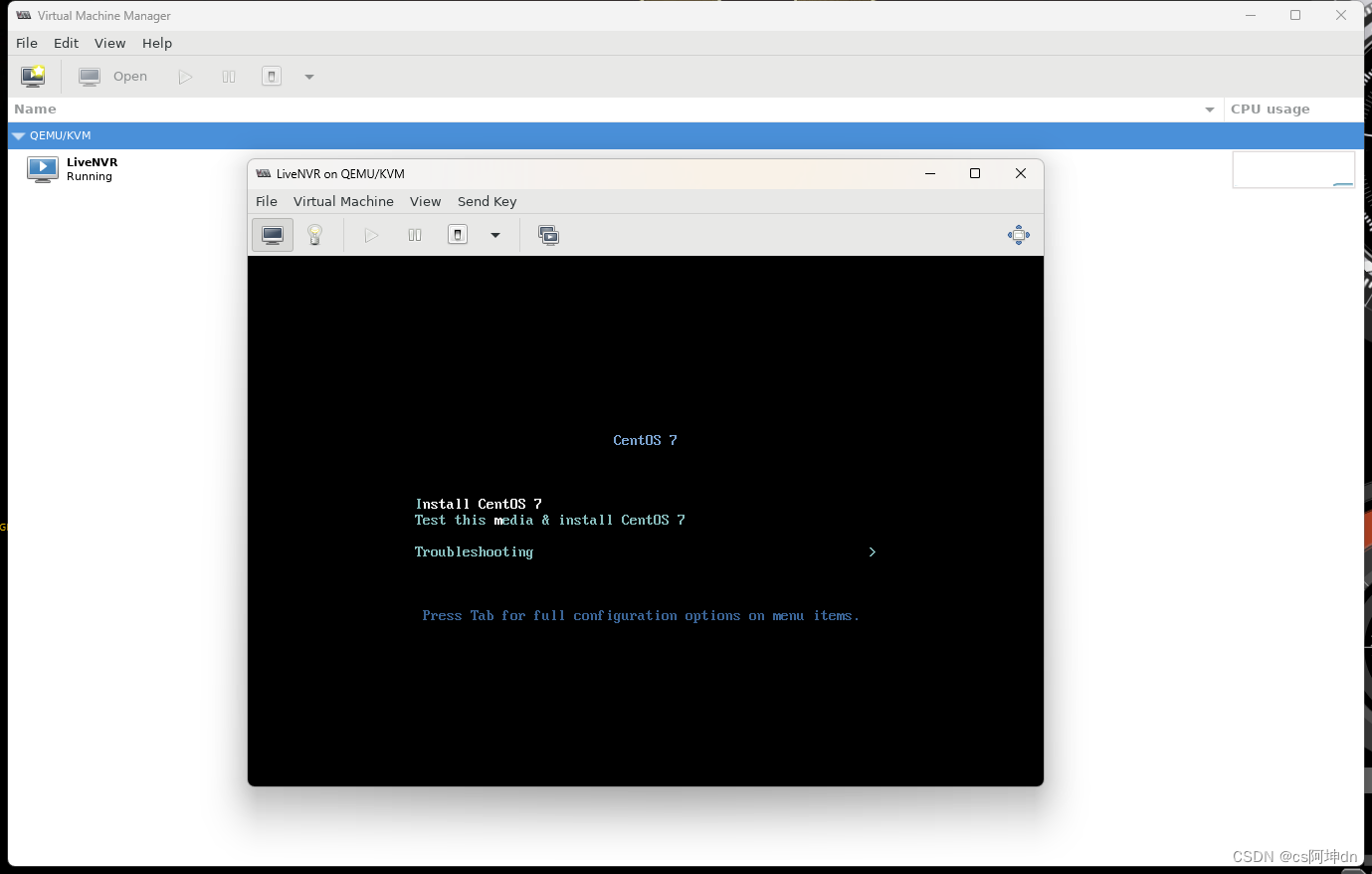Open View menu in Virtual Machine Manager
The image size is (1372, 874).
(109, 43)
